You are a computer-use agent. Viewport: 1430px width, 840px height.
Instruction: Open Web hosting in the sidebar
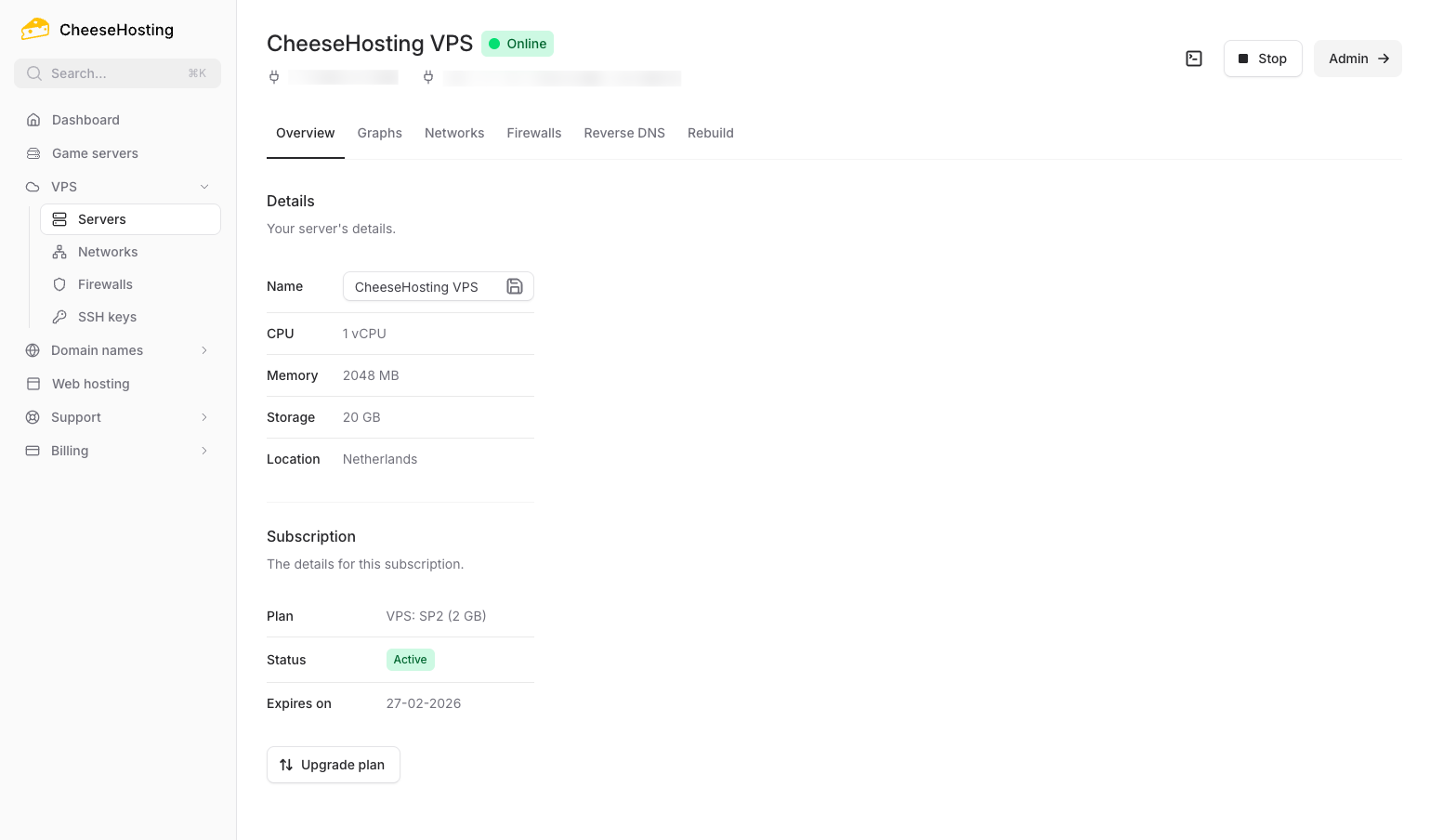pyautogui.click(x=90, y=384)
